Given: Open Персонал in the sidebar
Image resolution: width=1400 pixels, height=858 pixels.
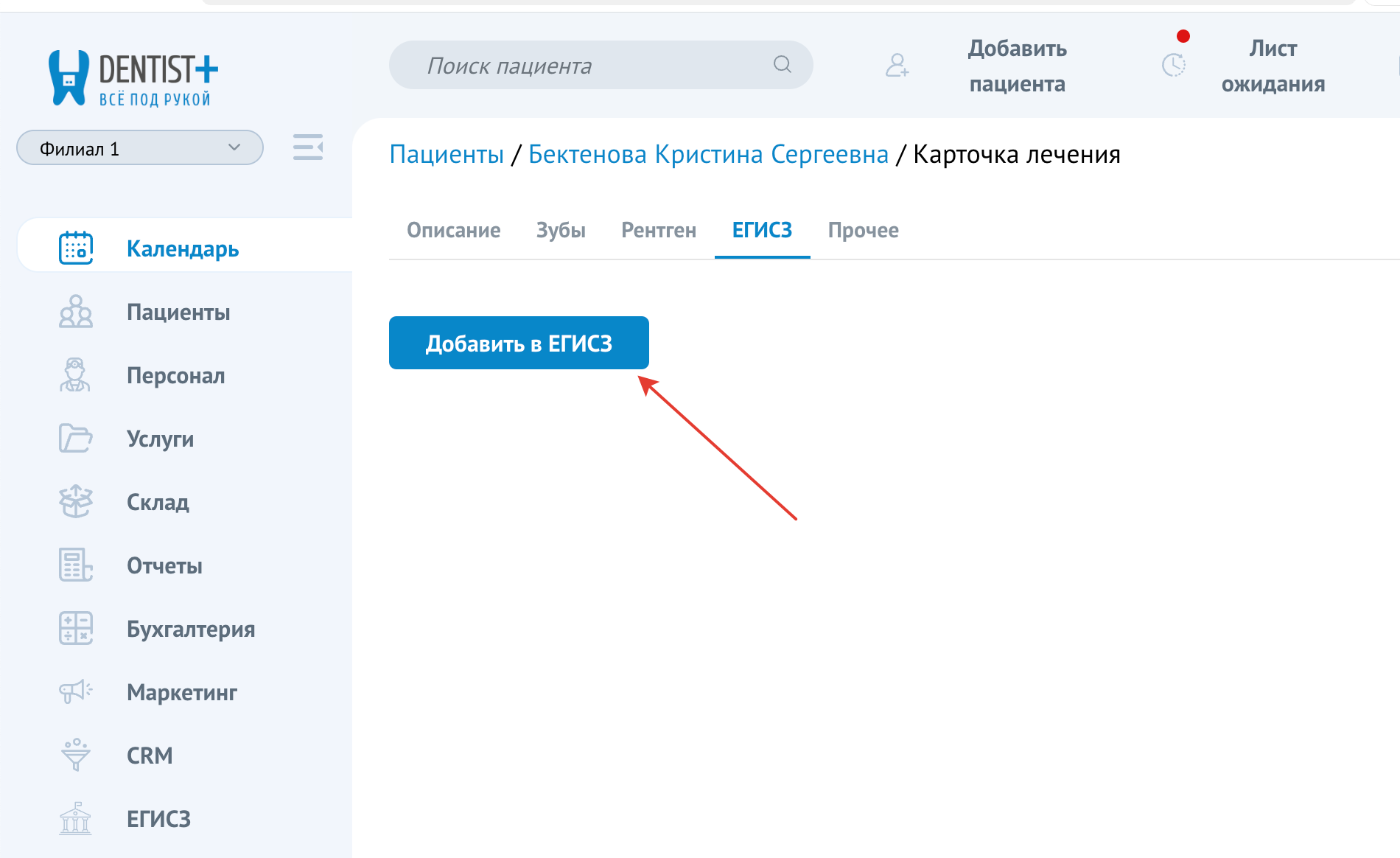Looking at the screenshot, I should click(x=176, y=376).
